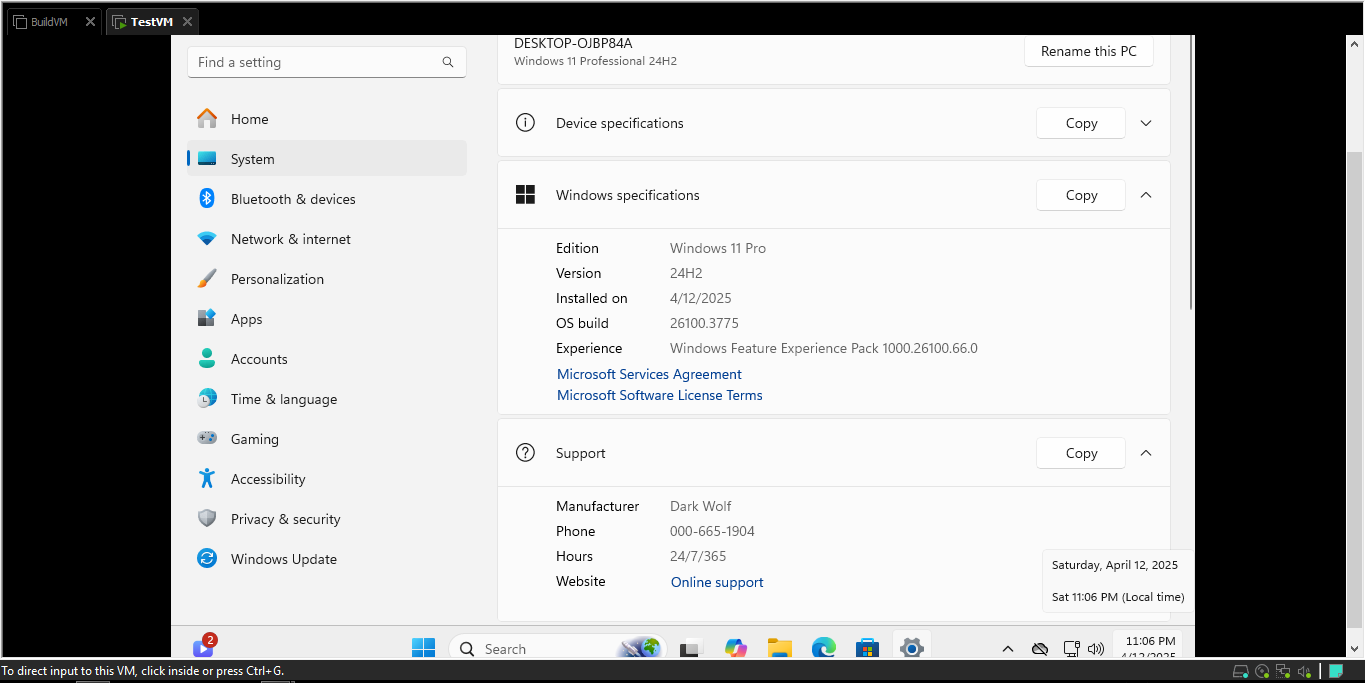Select System in the settings sidebar

point(327,159)
